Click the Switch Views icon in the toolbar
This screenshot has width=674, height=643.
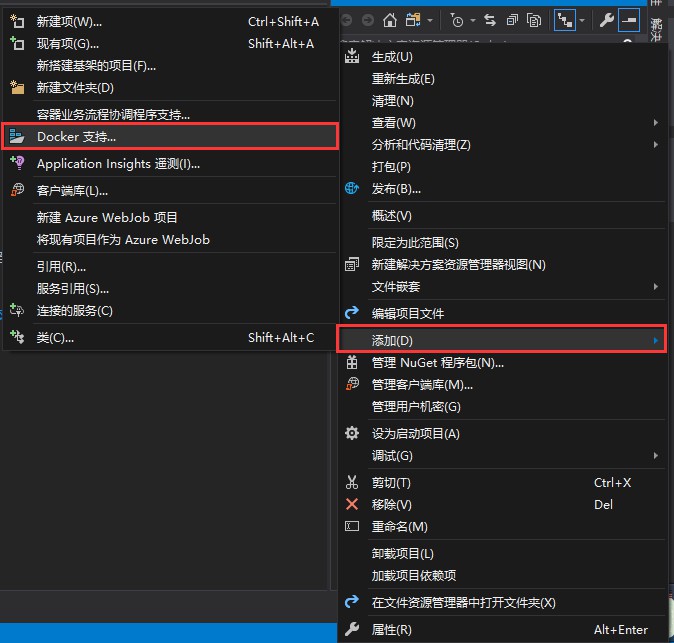(413, 20)
